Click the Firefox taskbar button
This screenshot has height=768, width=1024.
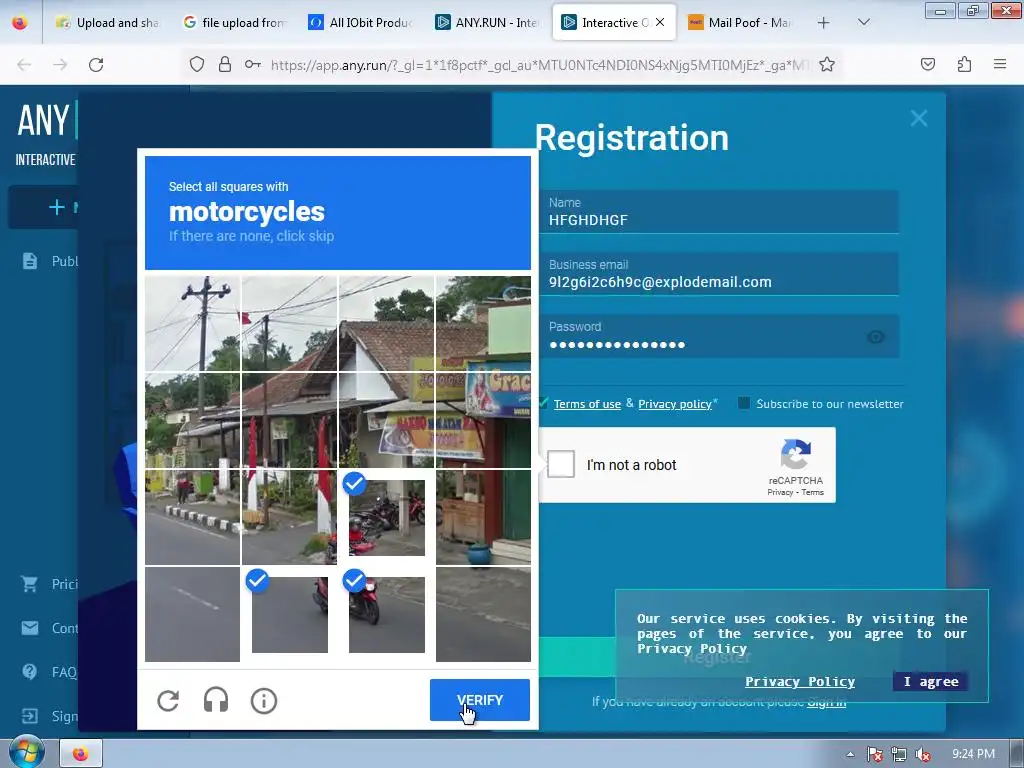(81, 754)
